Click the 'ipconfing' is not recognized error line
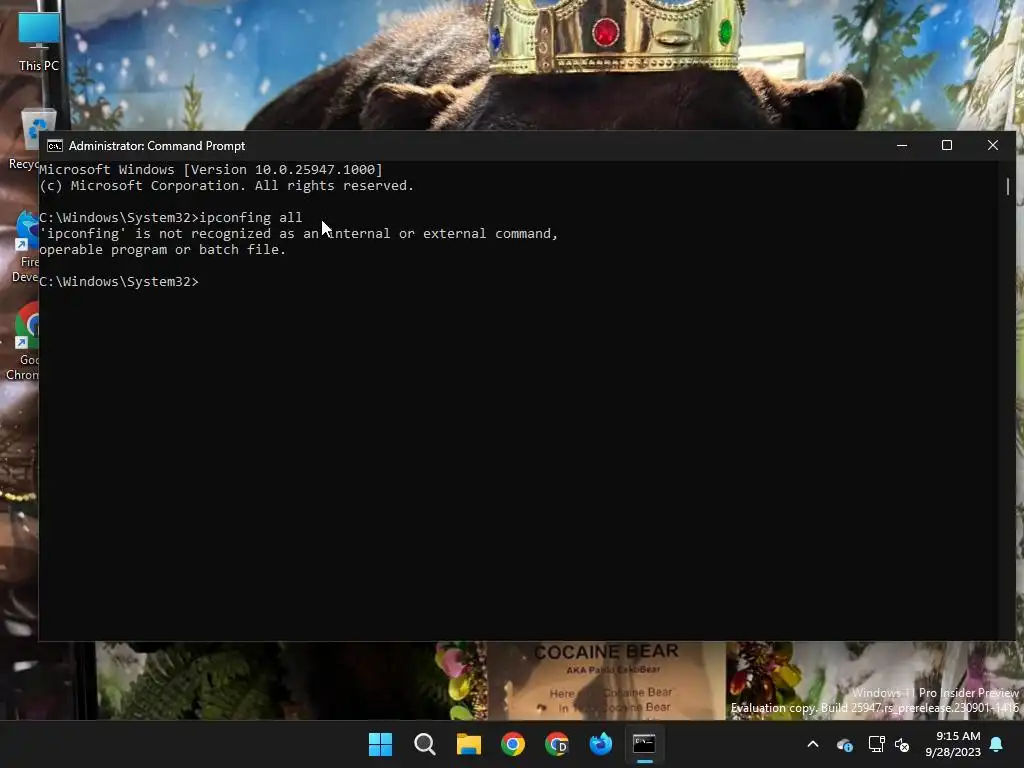Viewport: 1024px width, 768px height. tap(299, 234)
